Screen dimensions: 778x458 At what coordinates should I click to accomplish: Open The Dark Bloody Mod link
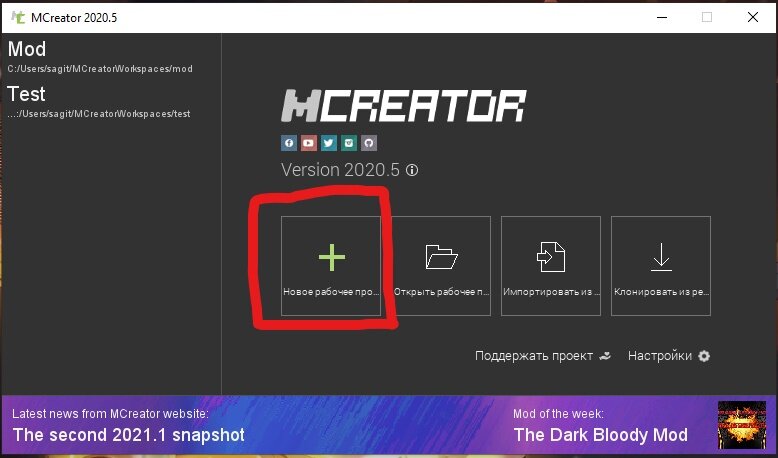600,435
